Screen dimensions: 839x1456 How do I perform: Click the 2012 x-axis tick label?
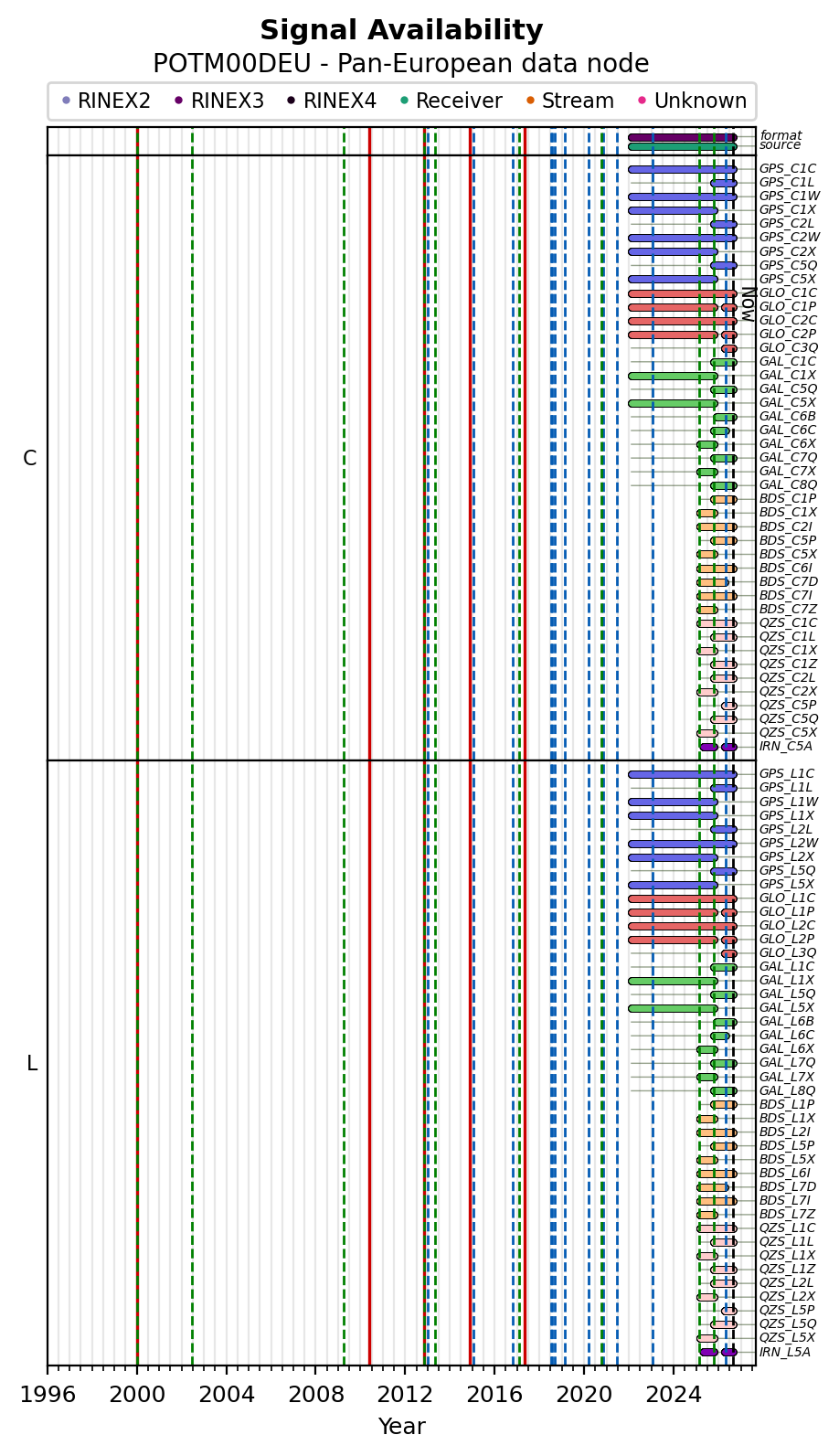tap(405, 1396)
